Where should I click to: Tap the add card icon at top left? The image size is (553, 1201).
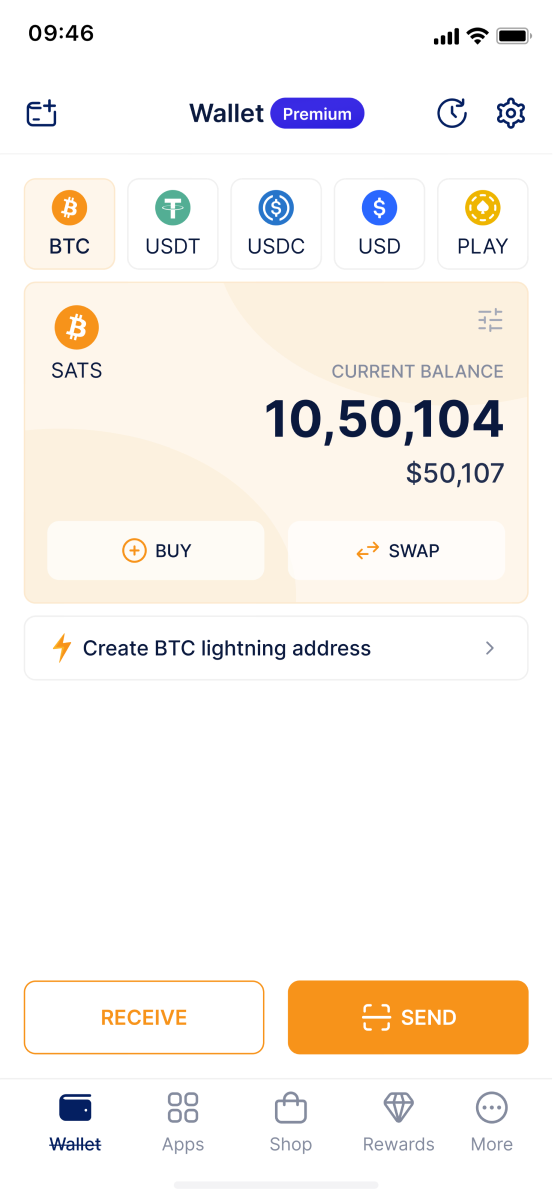click(x=42, y=113)
